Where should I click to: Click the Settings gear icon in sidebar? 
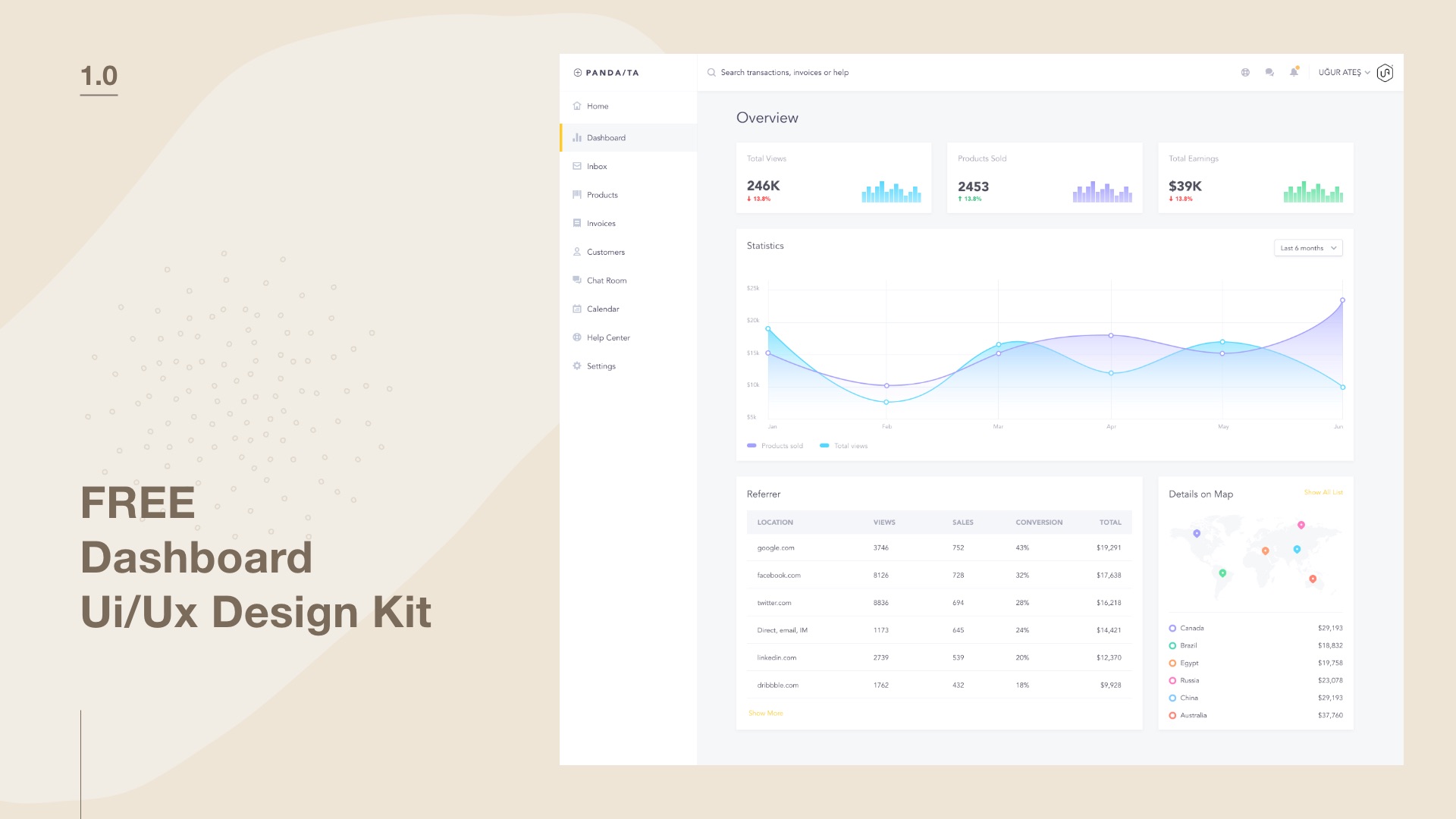577,366
